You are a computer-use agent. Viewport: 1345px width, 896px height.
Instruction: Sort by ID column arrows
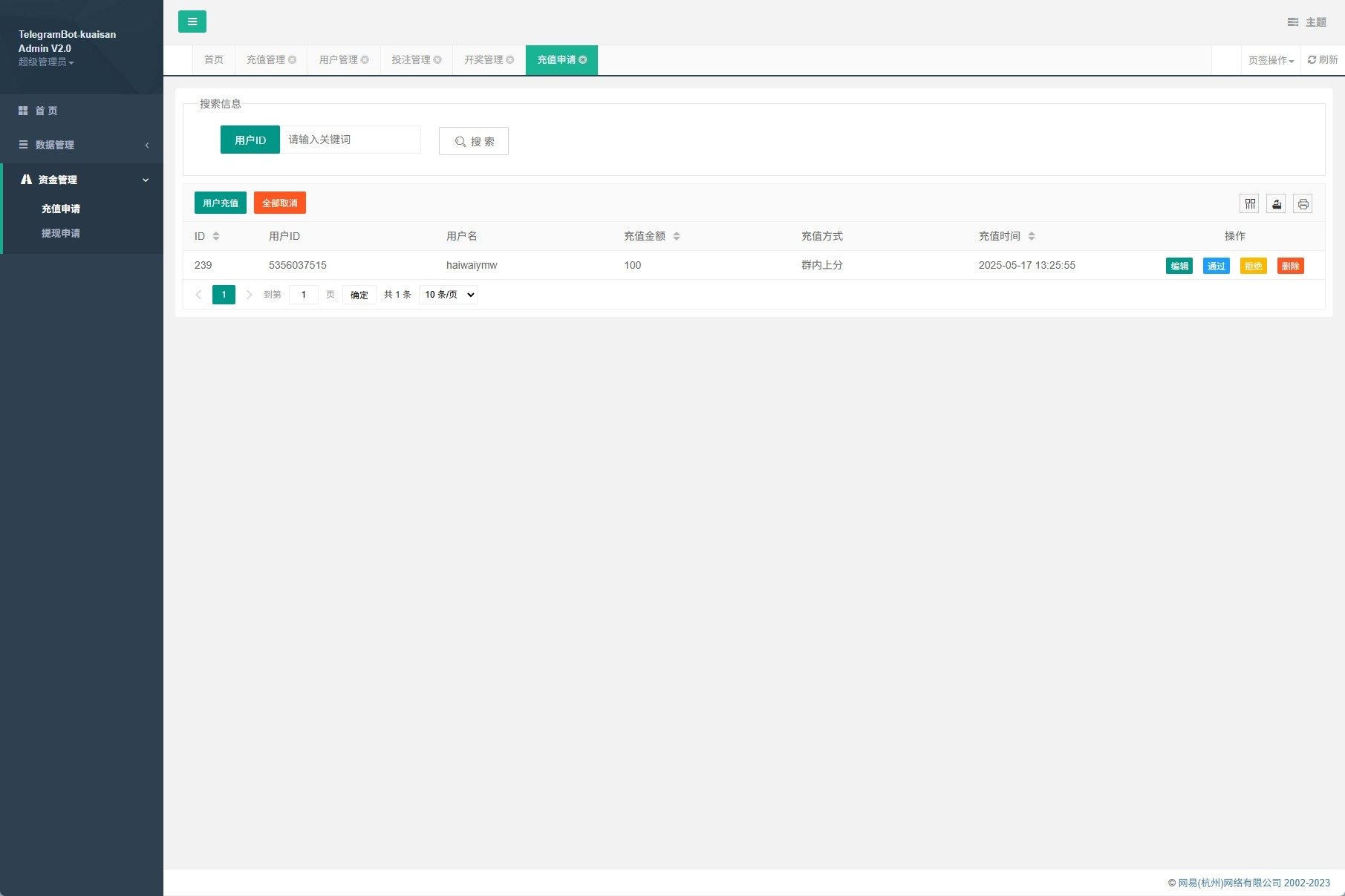click(x=216, y=236)
